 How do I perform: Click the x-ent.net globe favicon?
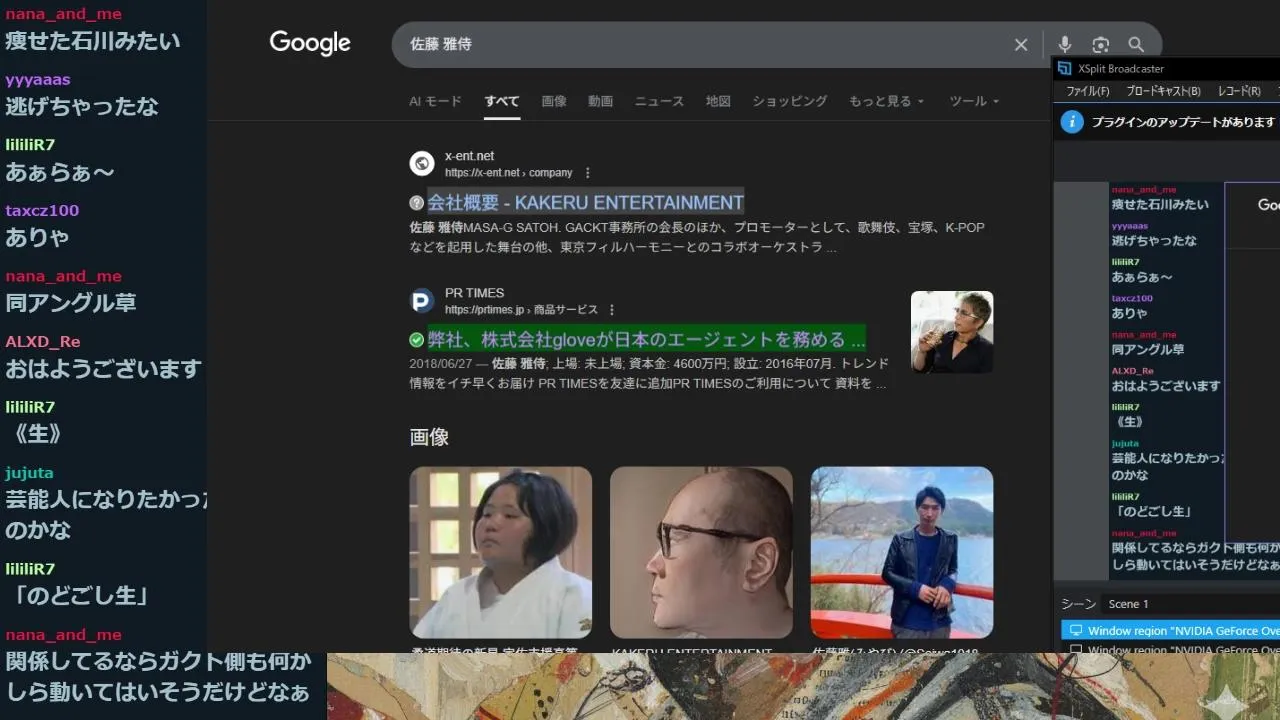(423, 164)
